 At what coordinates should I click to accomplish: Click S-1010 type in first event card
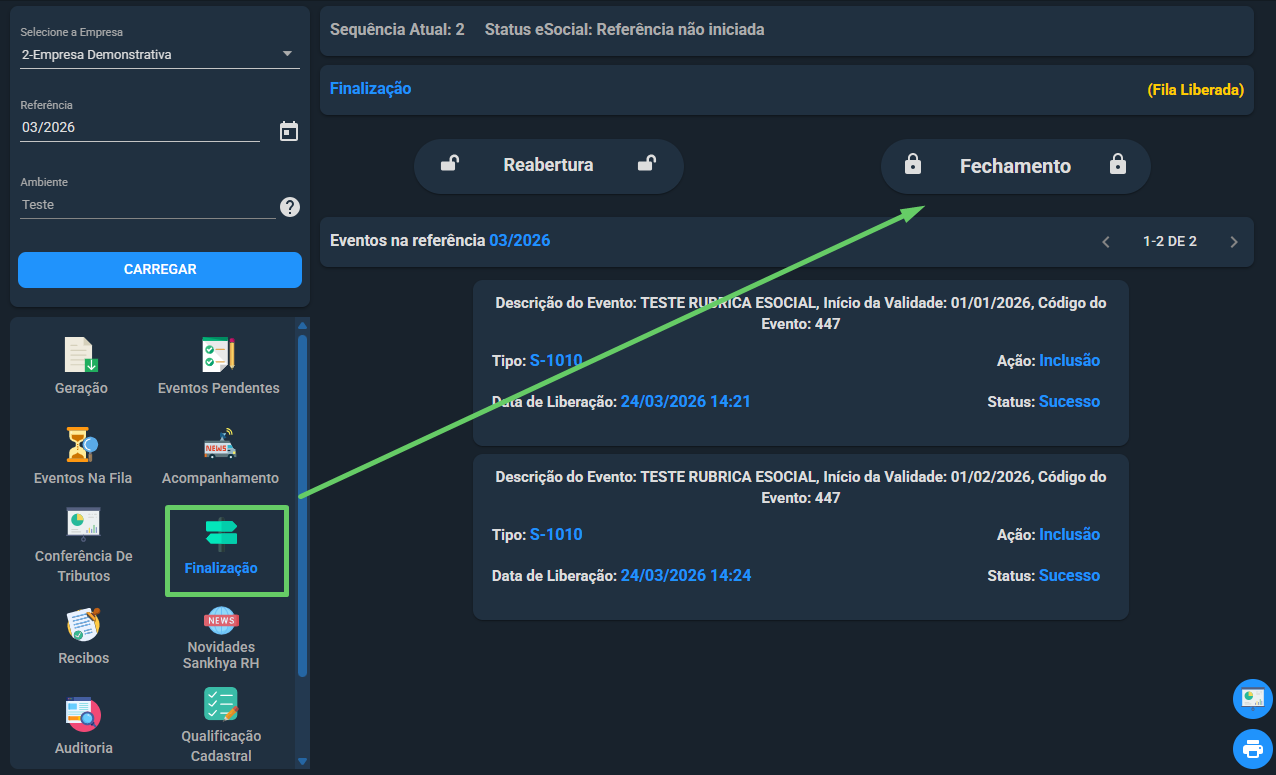point(556,360)
